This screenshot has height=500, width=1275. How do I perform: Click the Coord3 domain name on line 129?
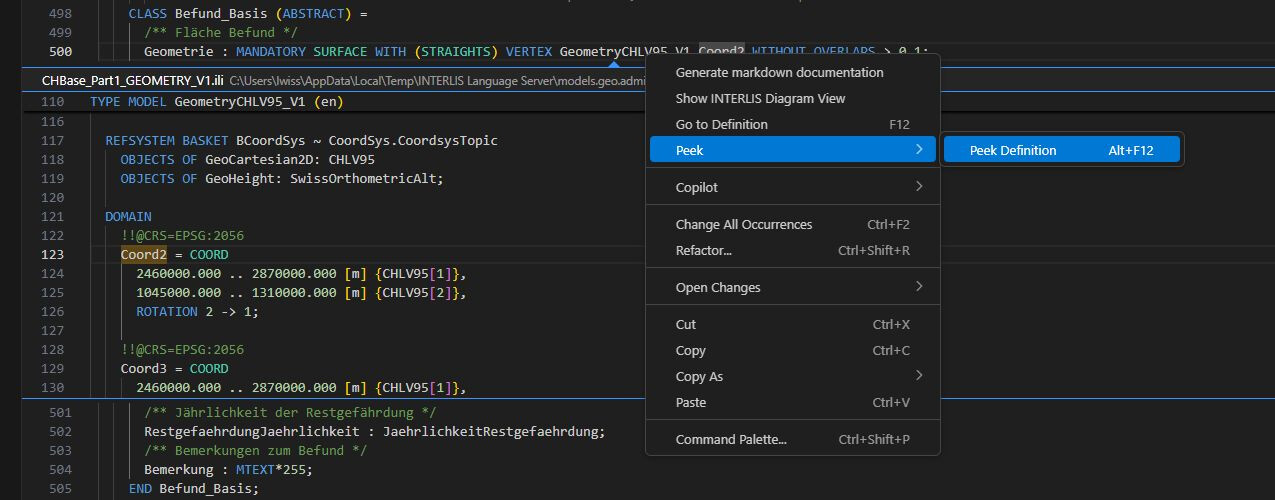coord(142,369)
